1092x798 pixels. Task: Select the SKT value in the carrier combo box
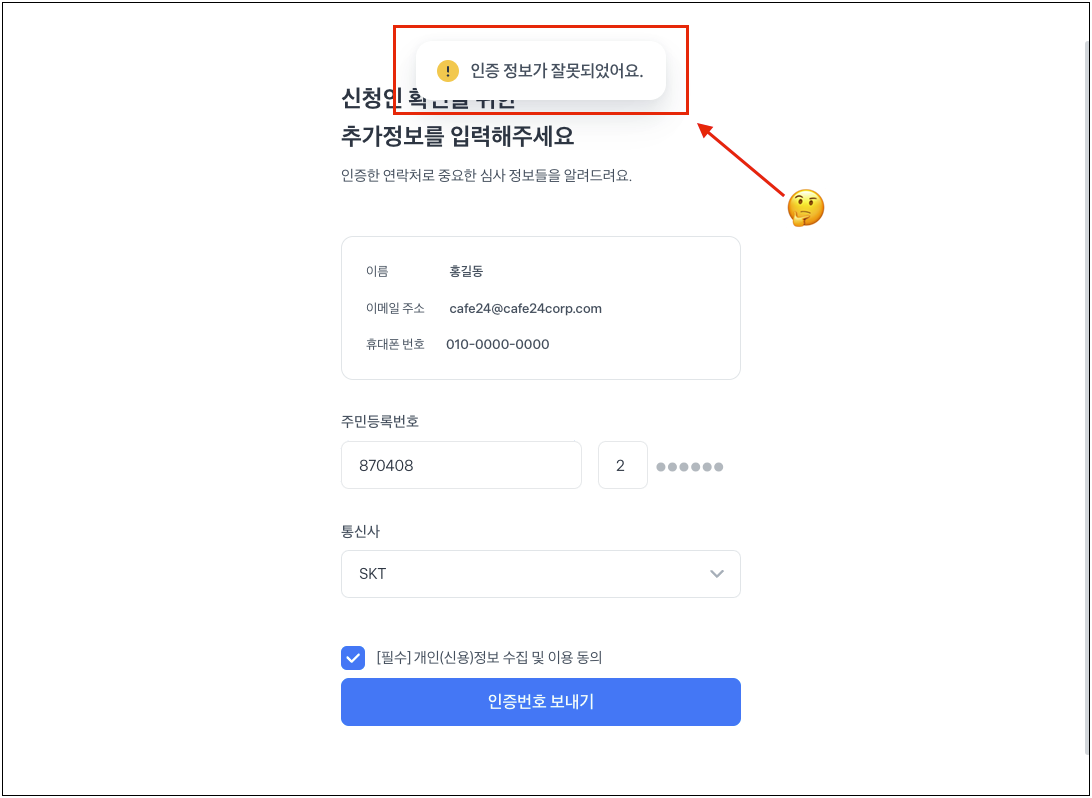(x=373, y=574)
